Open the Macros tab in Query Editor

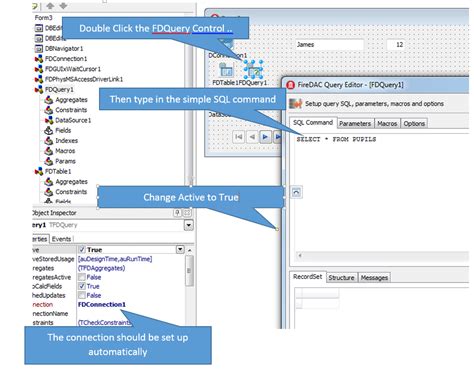(x=387, y=124)
